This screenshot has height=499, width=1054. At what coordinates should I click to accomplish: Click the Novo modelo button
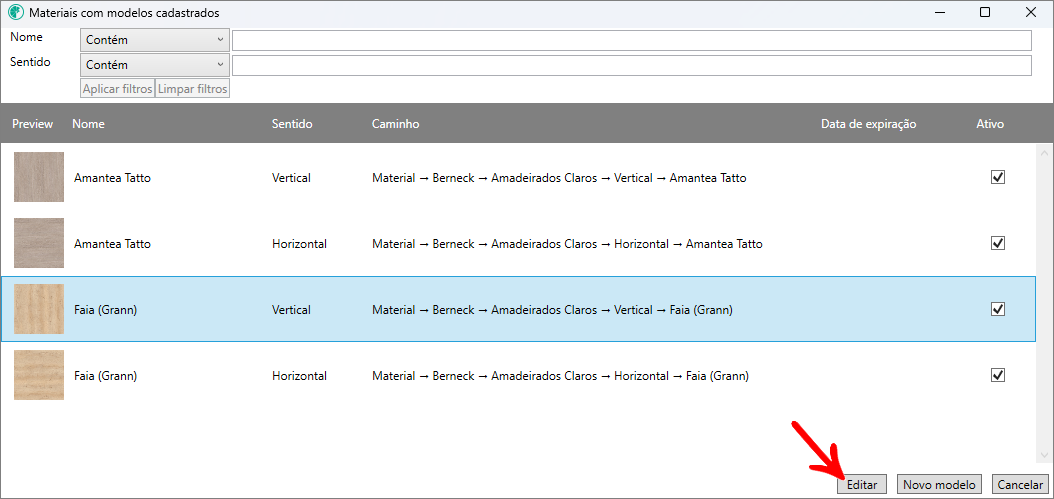point(939,484)
